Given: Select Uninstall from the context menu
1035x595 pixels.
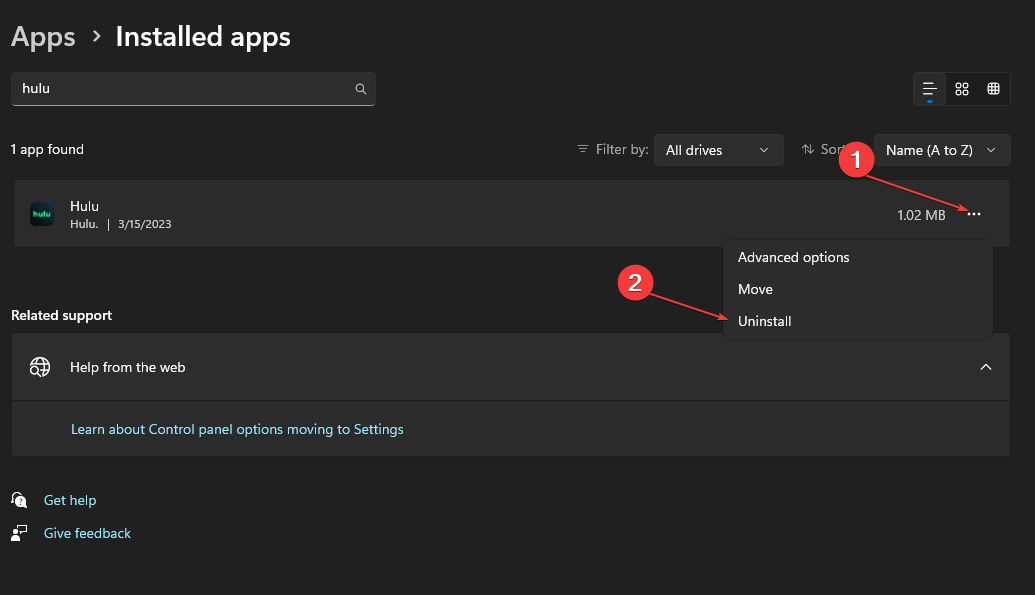Looking at the screenshot, I should pos(764,321).
